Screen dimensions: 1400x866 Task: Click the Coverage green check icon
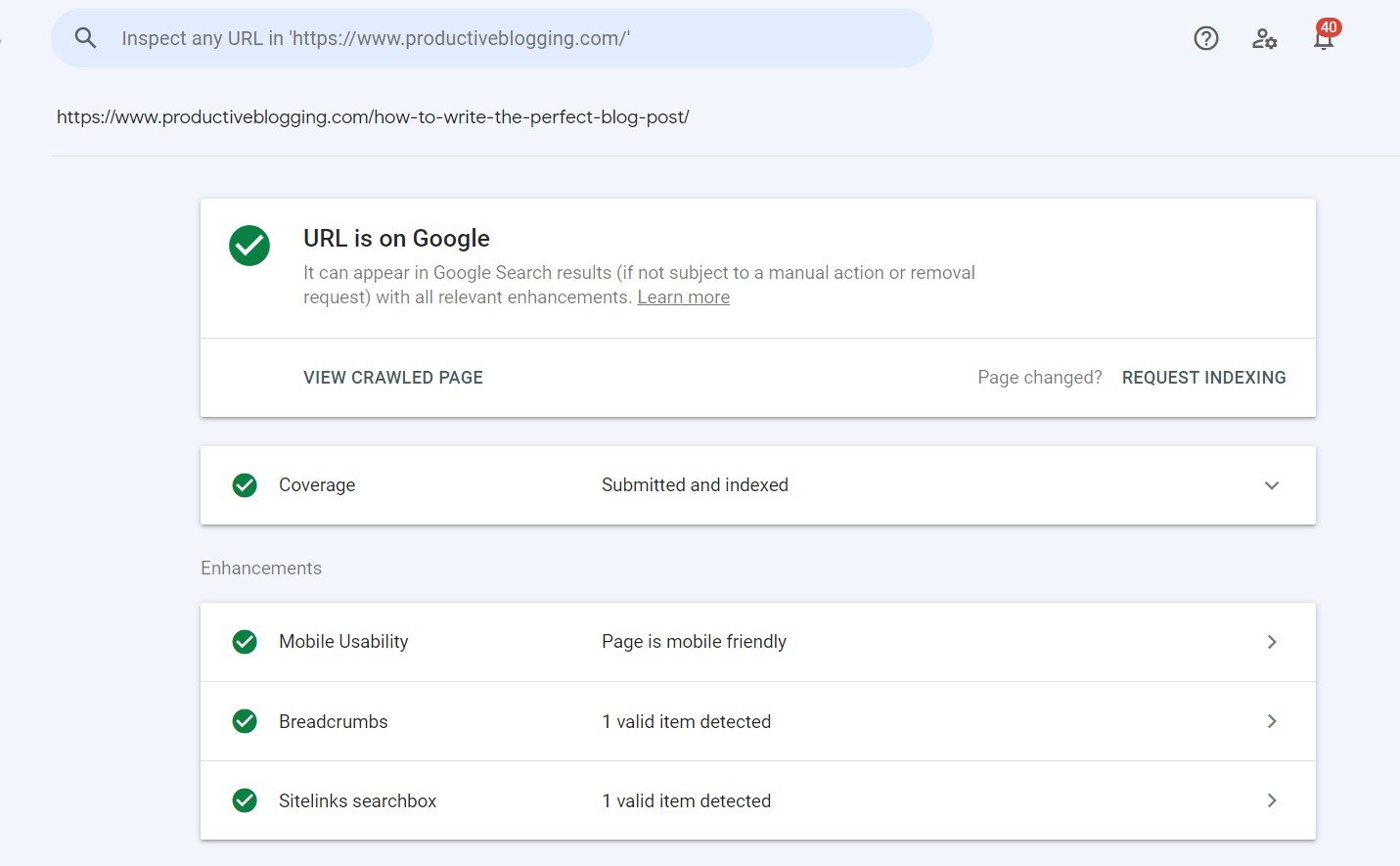coord(244,485)
